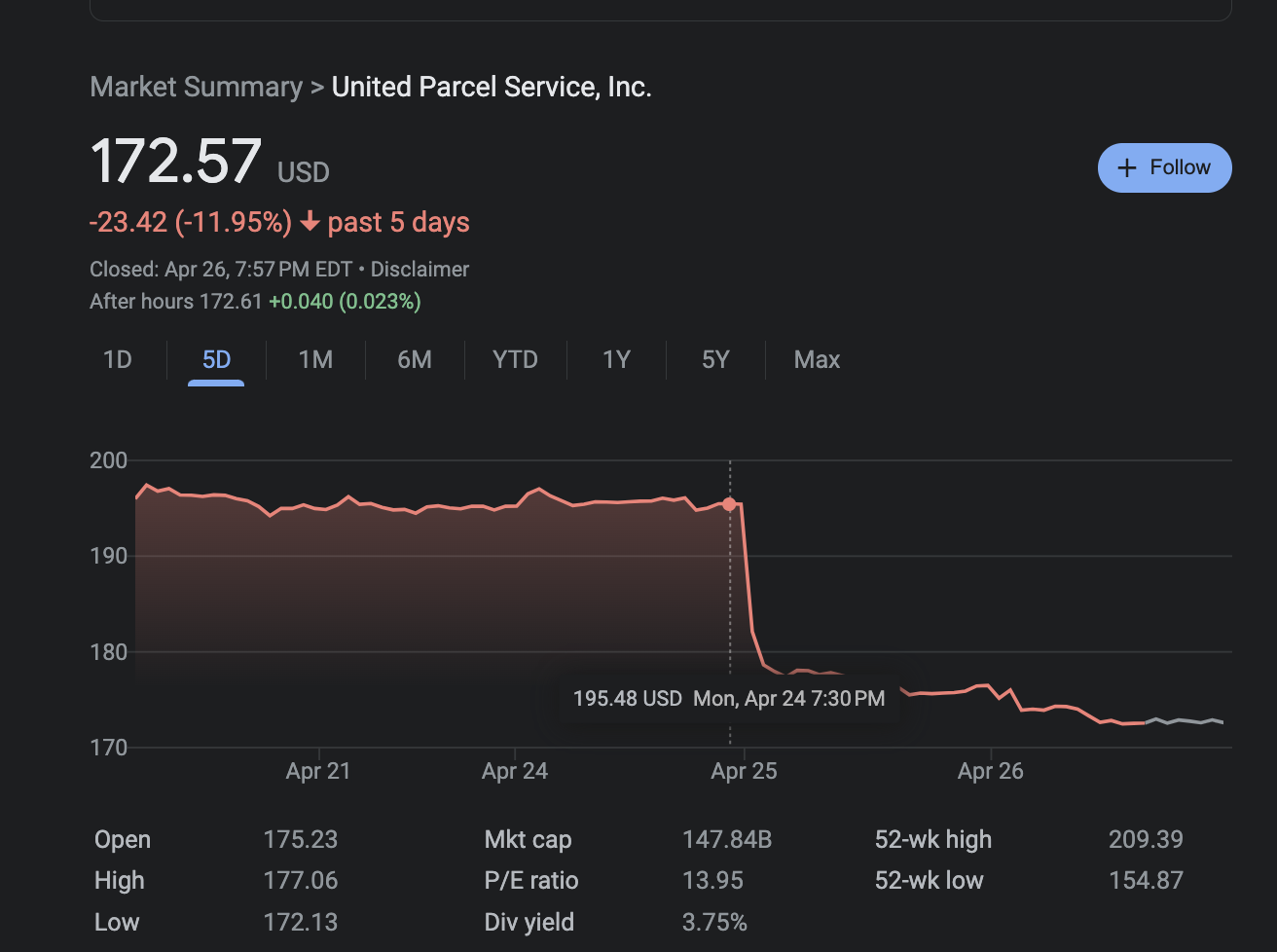The height and width of the screenshot is (952, 1277).
Task: Click the highlighted Apr 24 data point marker
Action: point(730,504)
